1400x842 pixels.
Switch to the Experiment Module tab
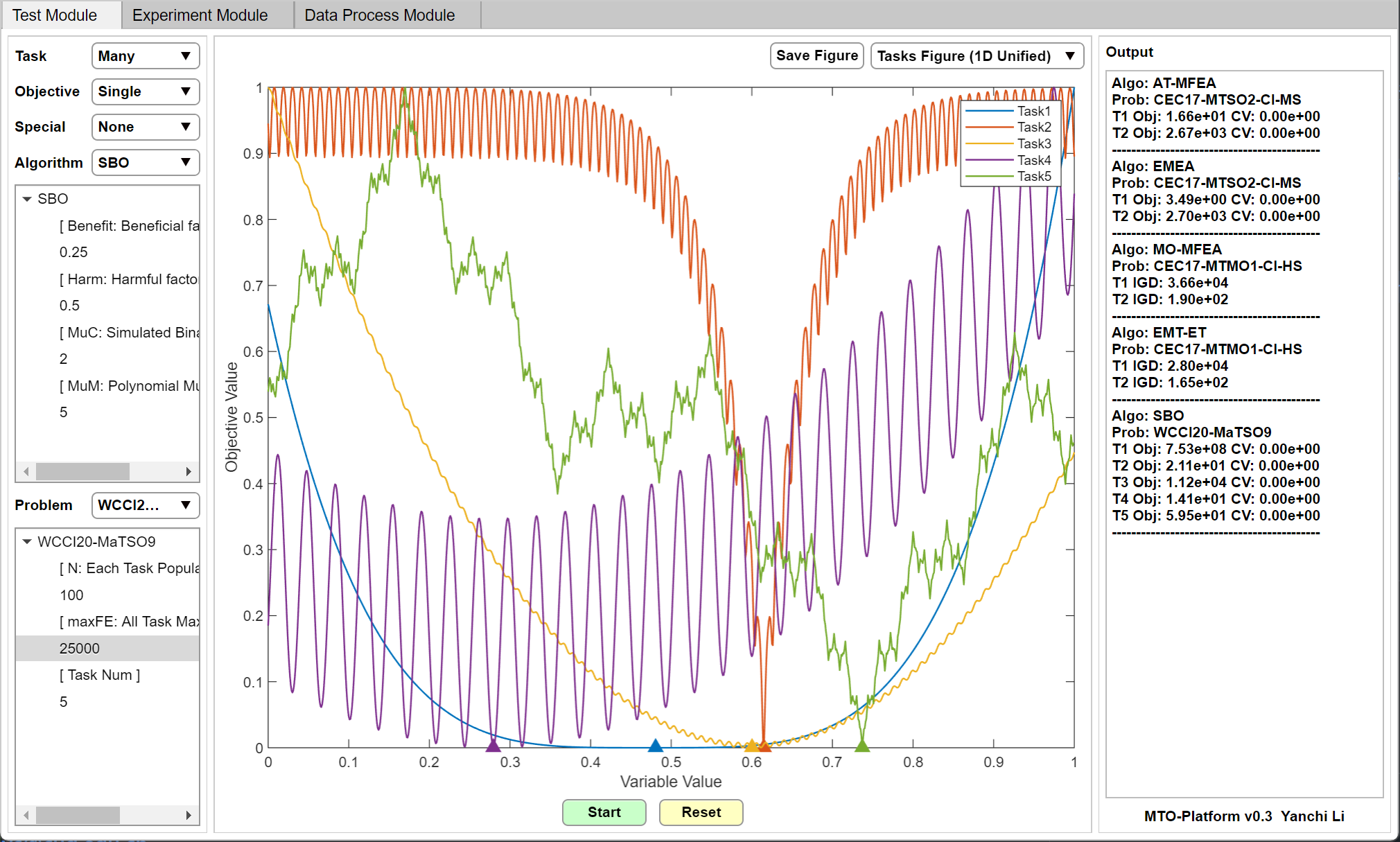[x=200, y=15]
